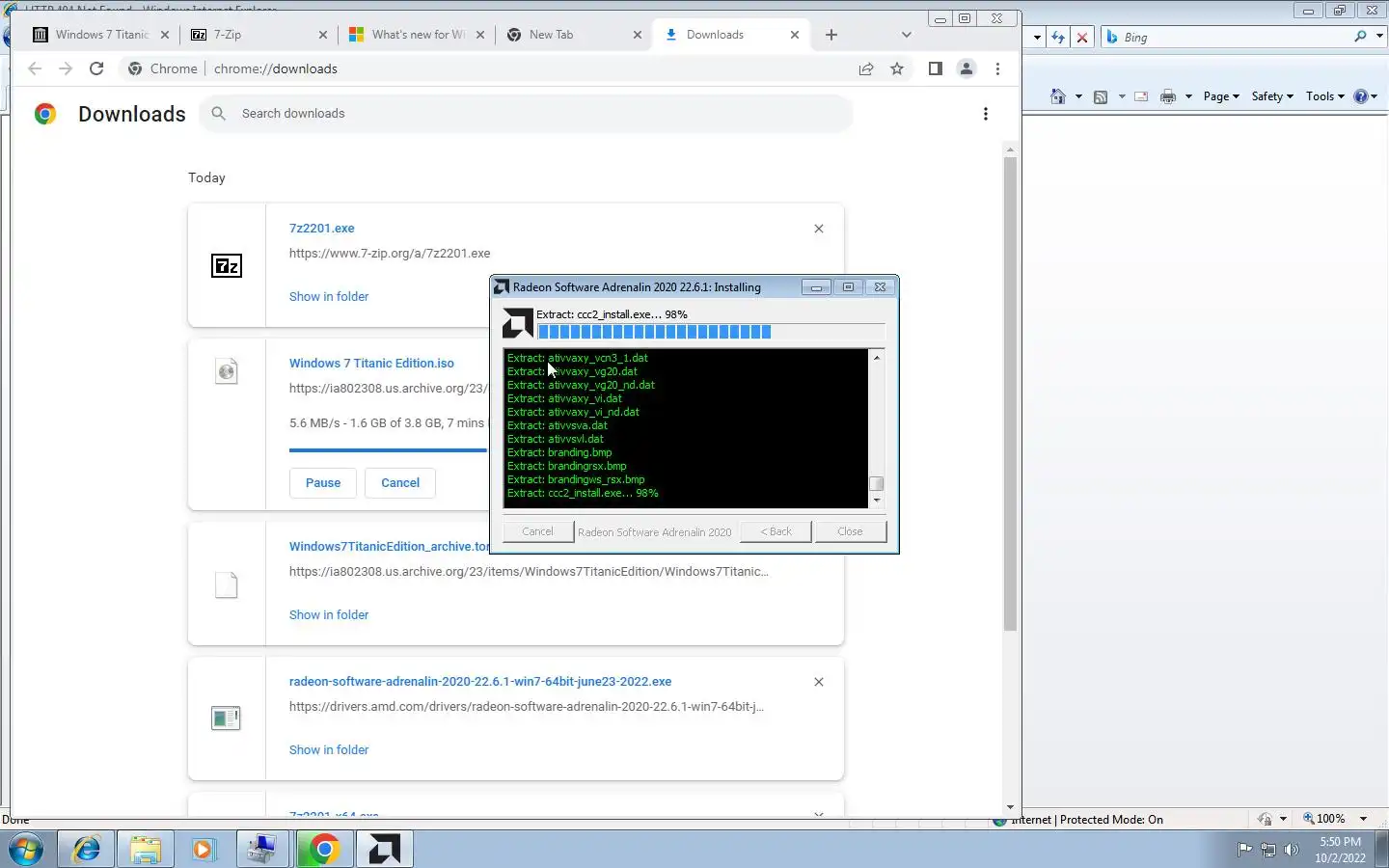Click the IE Help question mark icon
The height and width of the screenshot is (868, 1389).
point(1361,96)
